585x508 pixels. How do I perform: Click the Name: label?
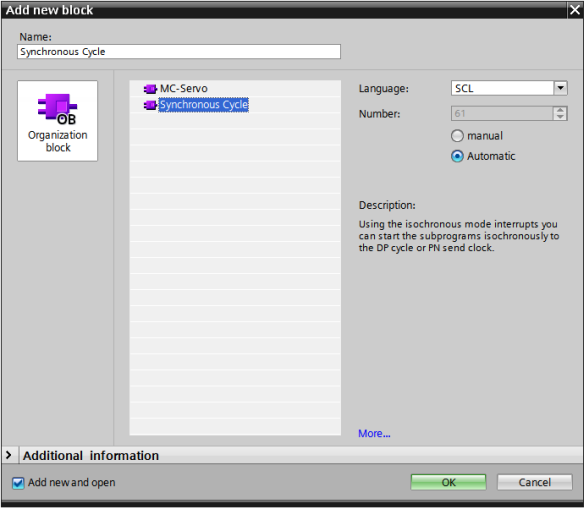(35, 37)
